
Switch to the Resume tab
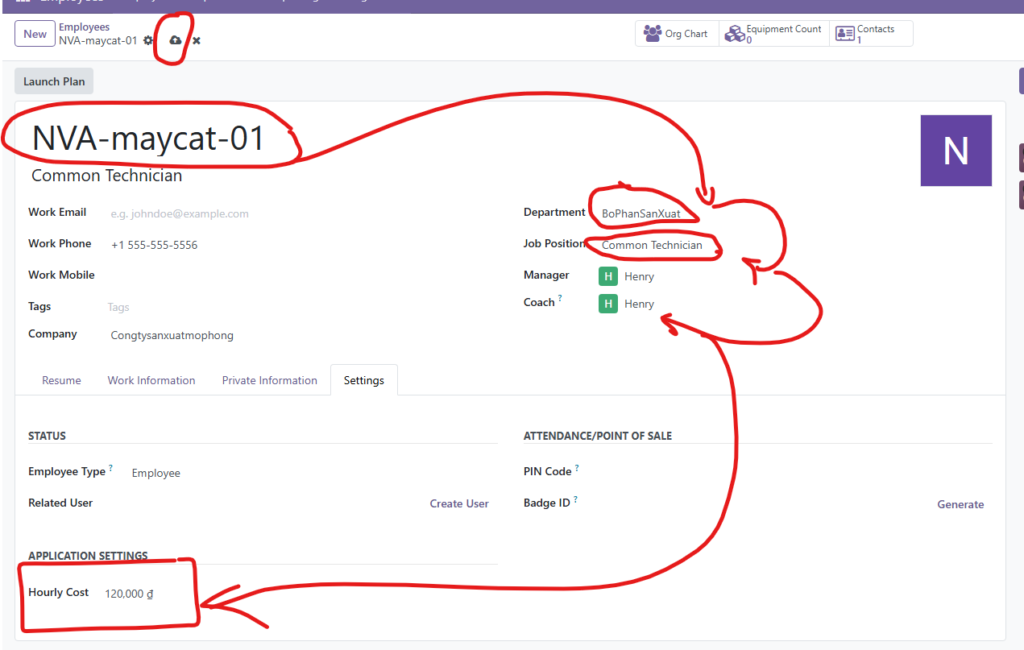point(61,380)
